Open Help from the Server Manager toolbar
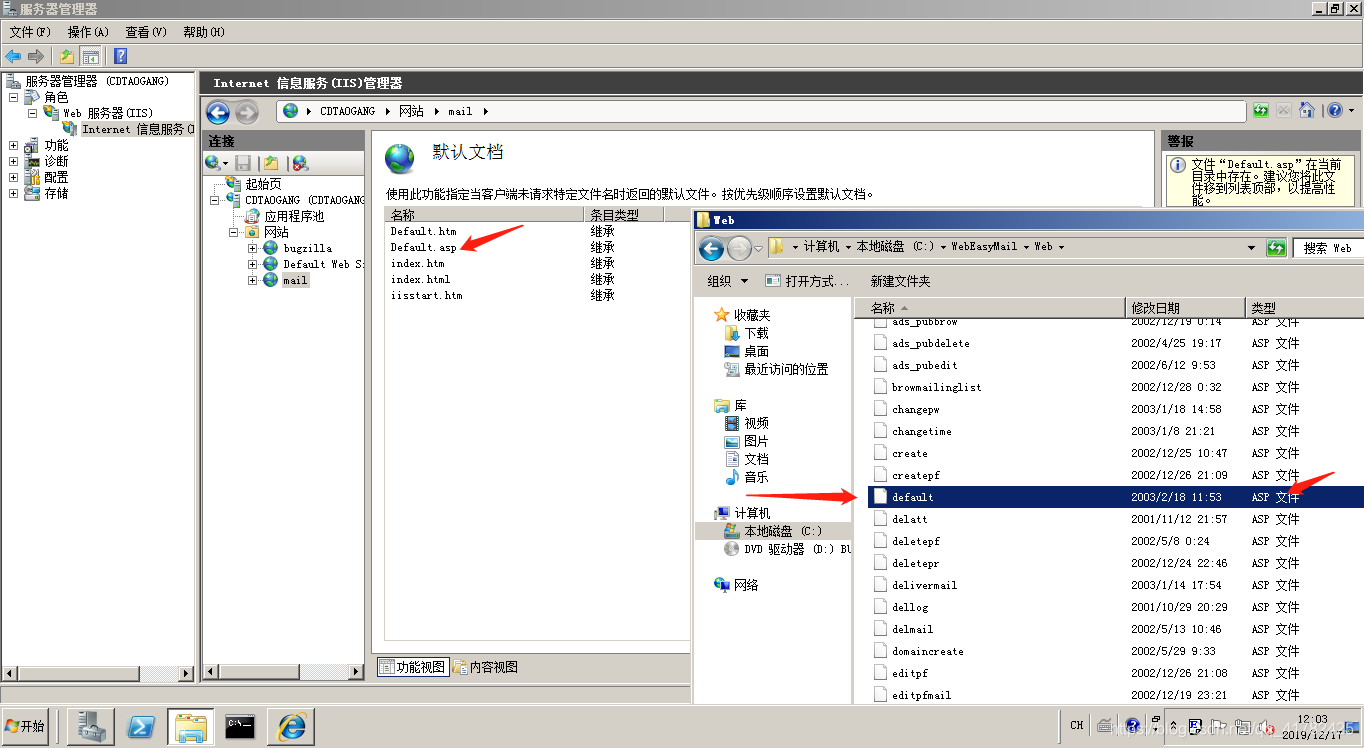 pos(120,56)
